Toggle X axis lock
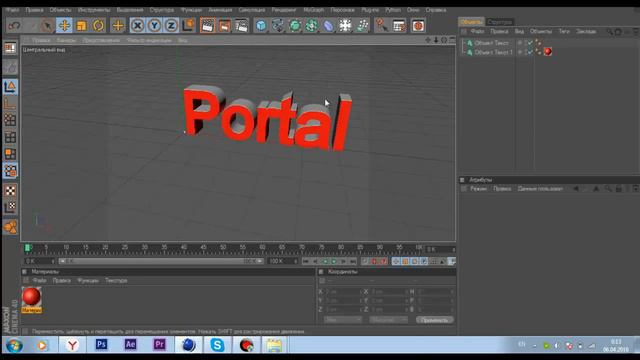 (x=138, y=26)
